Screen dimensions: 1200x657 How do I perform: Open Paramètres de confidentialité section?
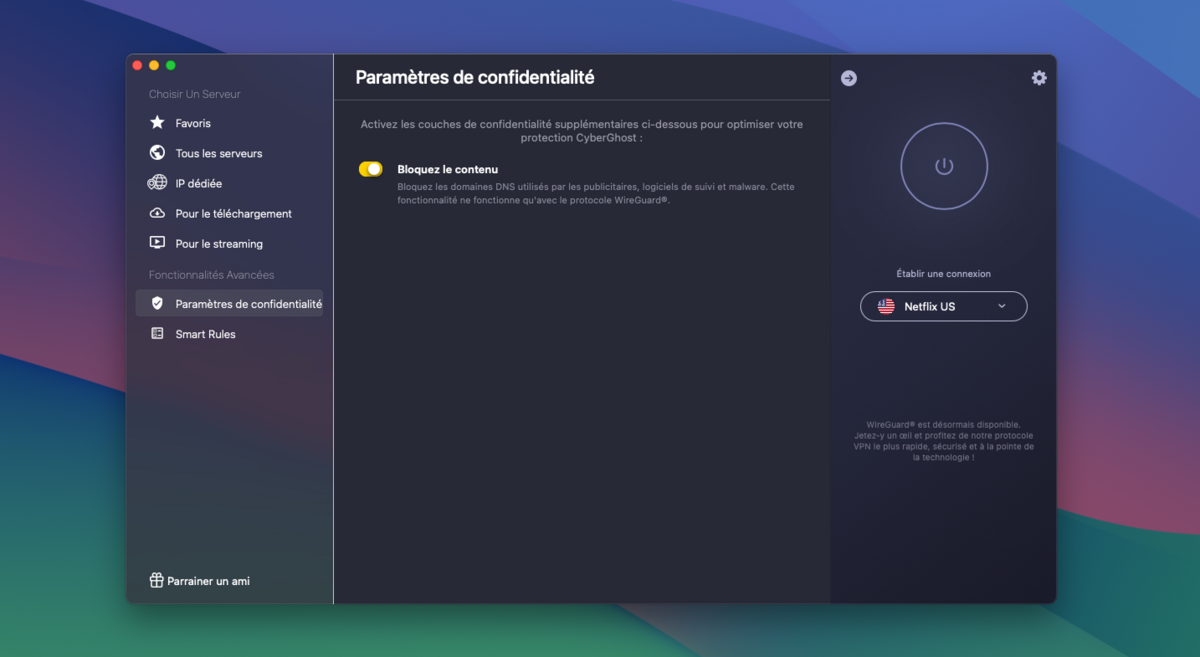tap(229, 303)
